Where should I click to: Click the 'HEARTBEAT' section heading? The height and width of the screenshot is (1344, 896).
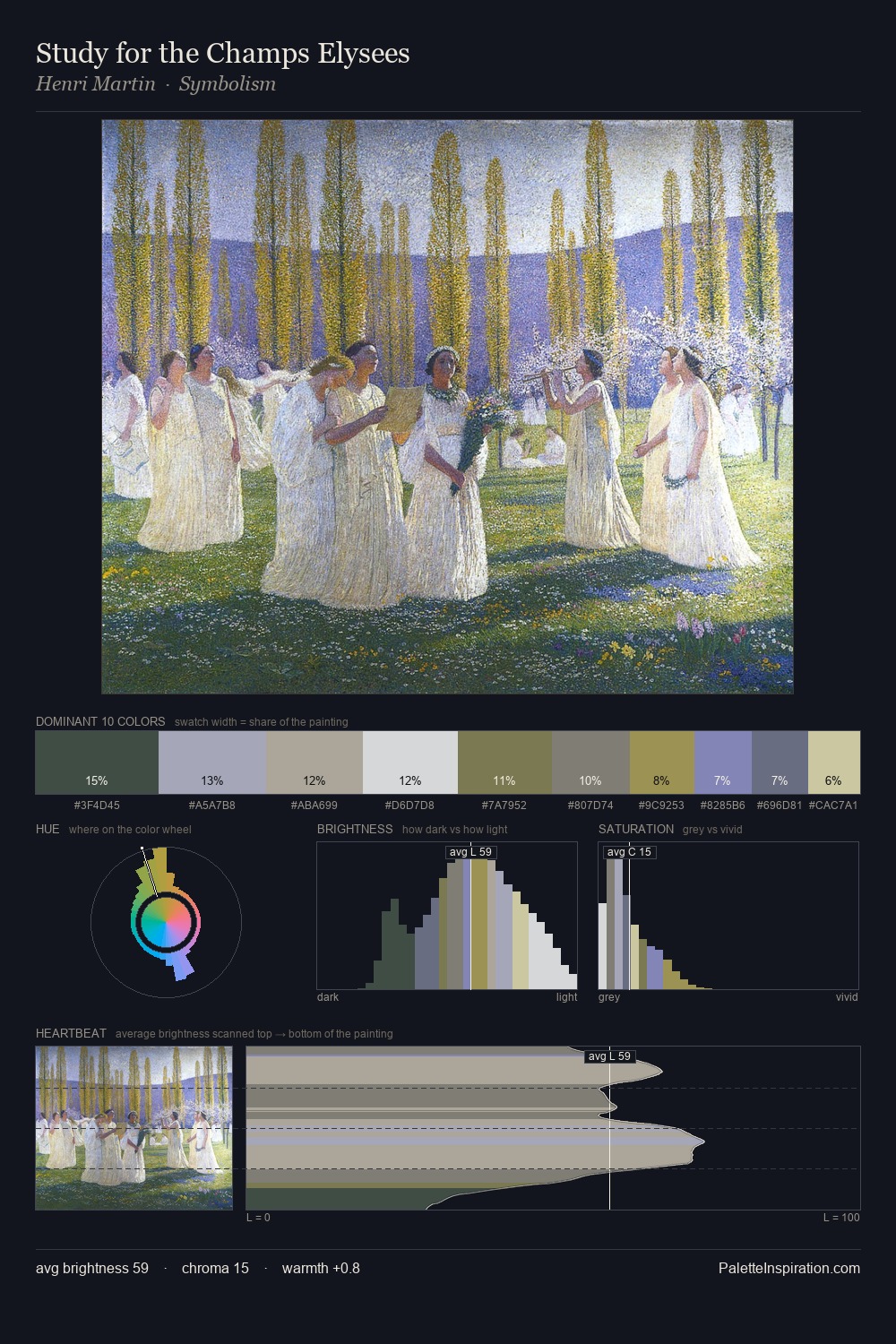71,1033
